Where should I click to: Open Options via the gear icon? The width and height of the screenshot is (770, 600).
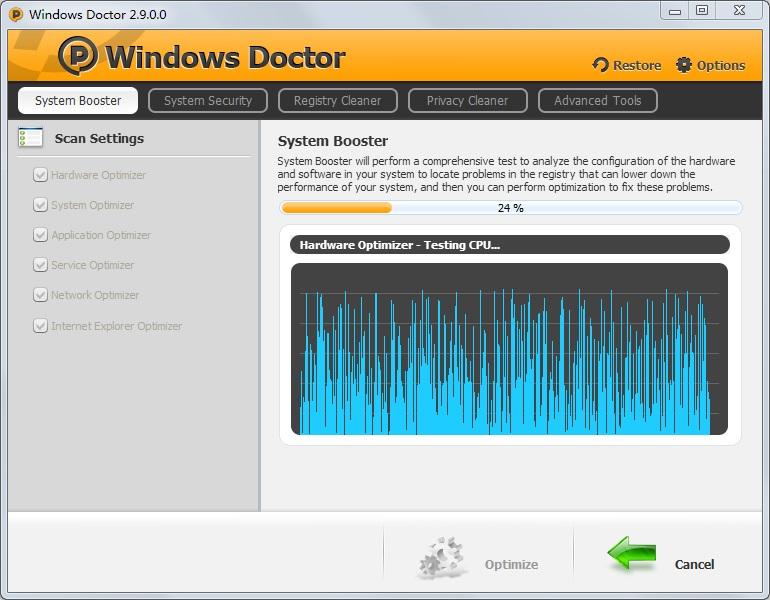click(x=684, y=65)
